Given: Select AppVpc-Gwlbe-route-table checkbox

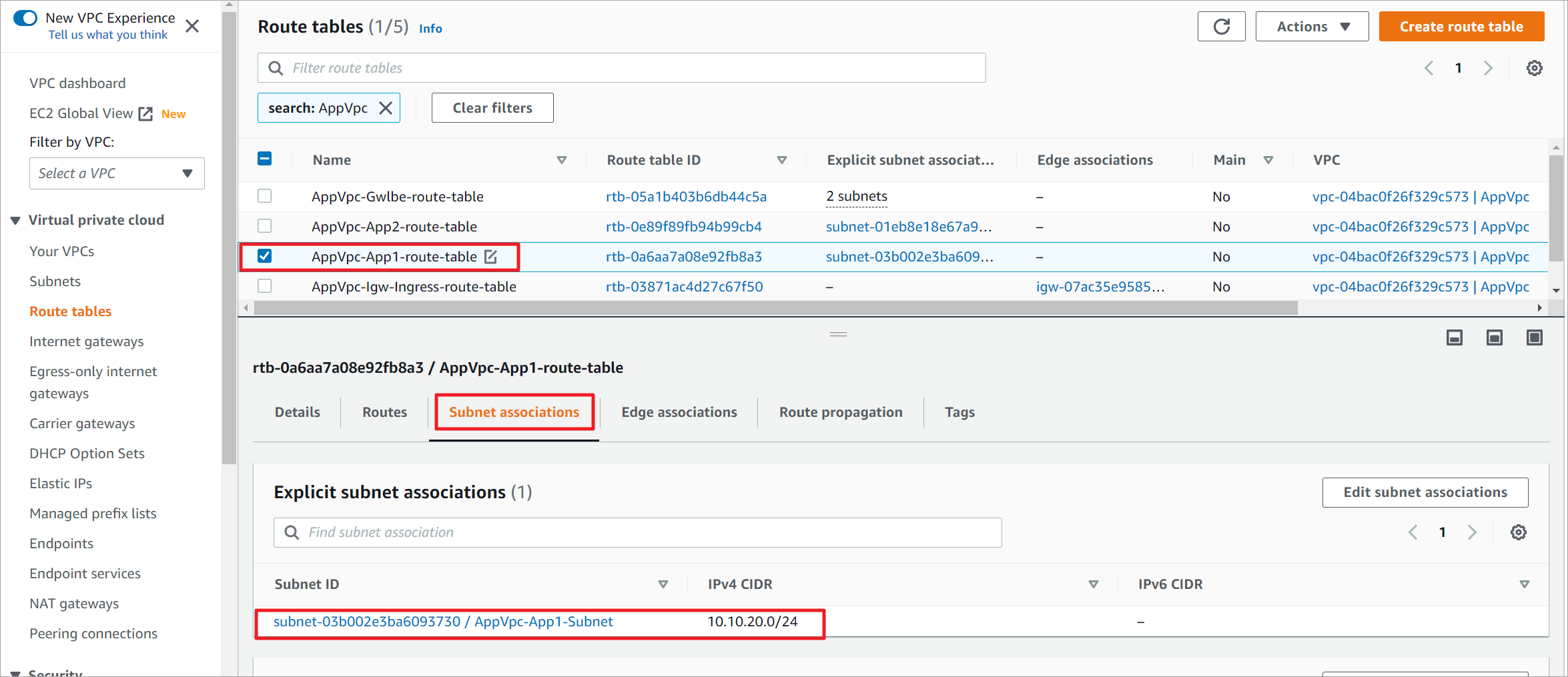Looking at the screenshot, I should [265, 196].
